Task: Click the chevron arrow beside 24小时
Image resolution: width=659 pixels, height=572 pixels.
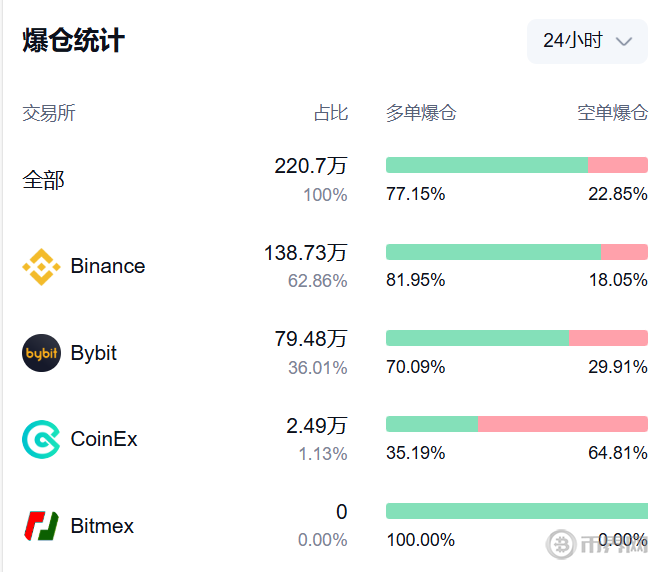Action: tap(625, 41)
